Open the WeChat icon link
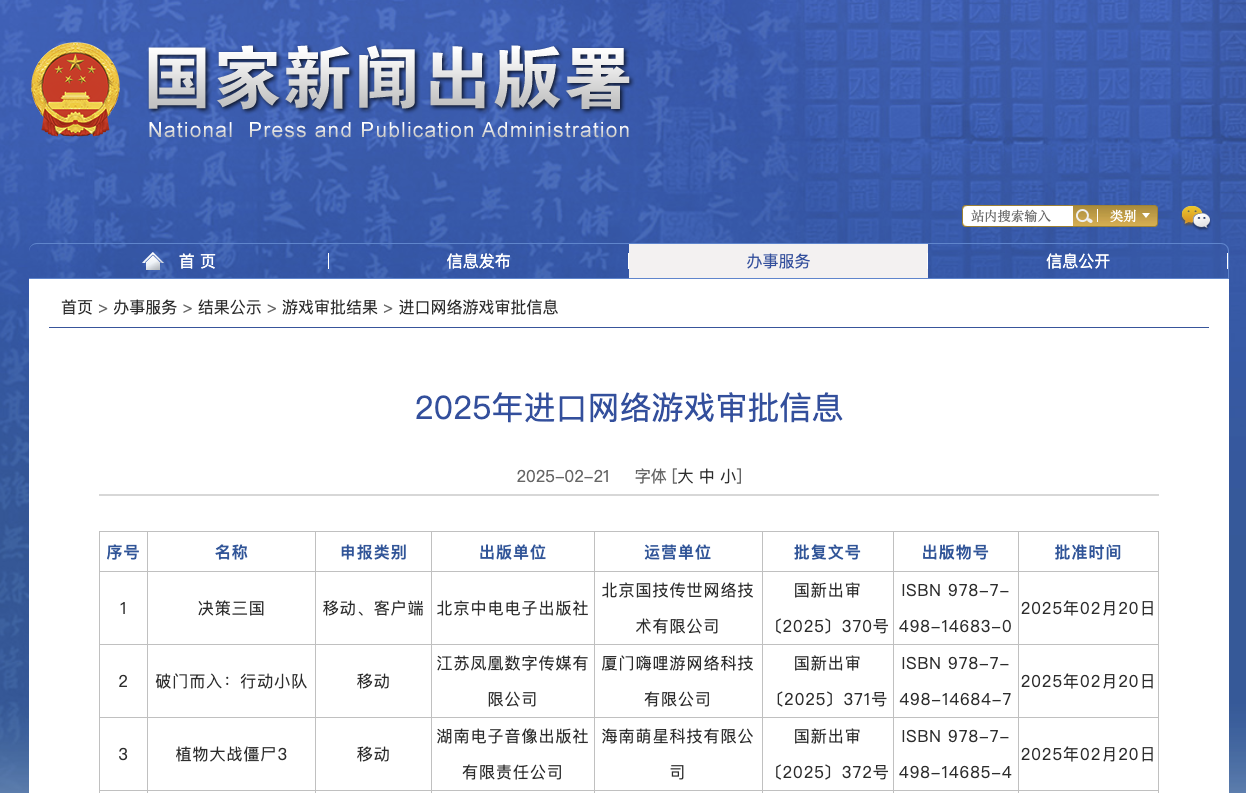1246x793 pixels. coord(1195,217)
